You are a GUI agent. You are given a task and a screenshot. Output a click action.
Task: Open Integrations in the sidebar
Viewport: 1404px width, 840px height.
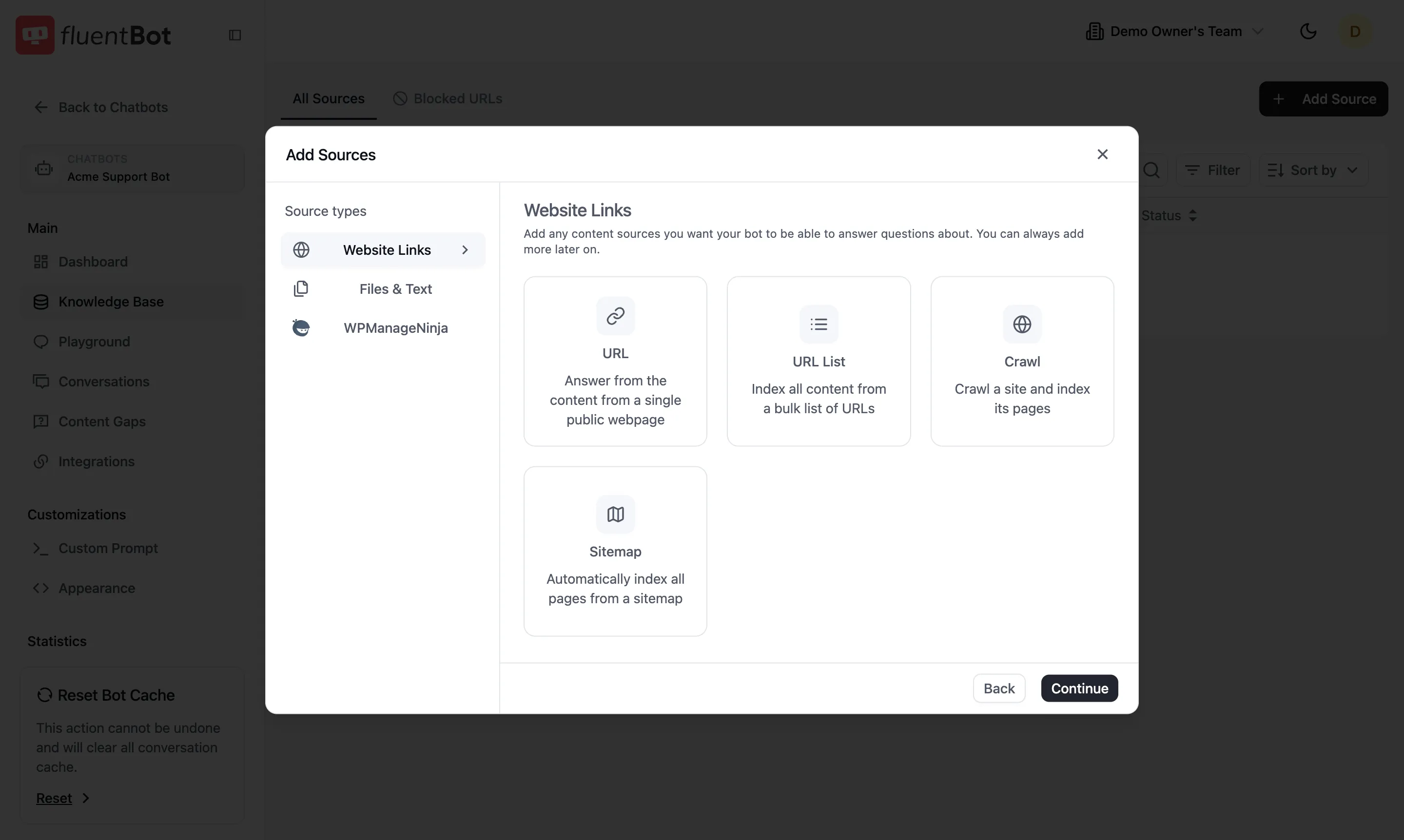[x=132, y=461]
